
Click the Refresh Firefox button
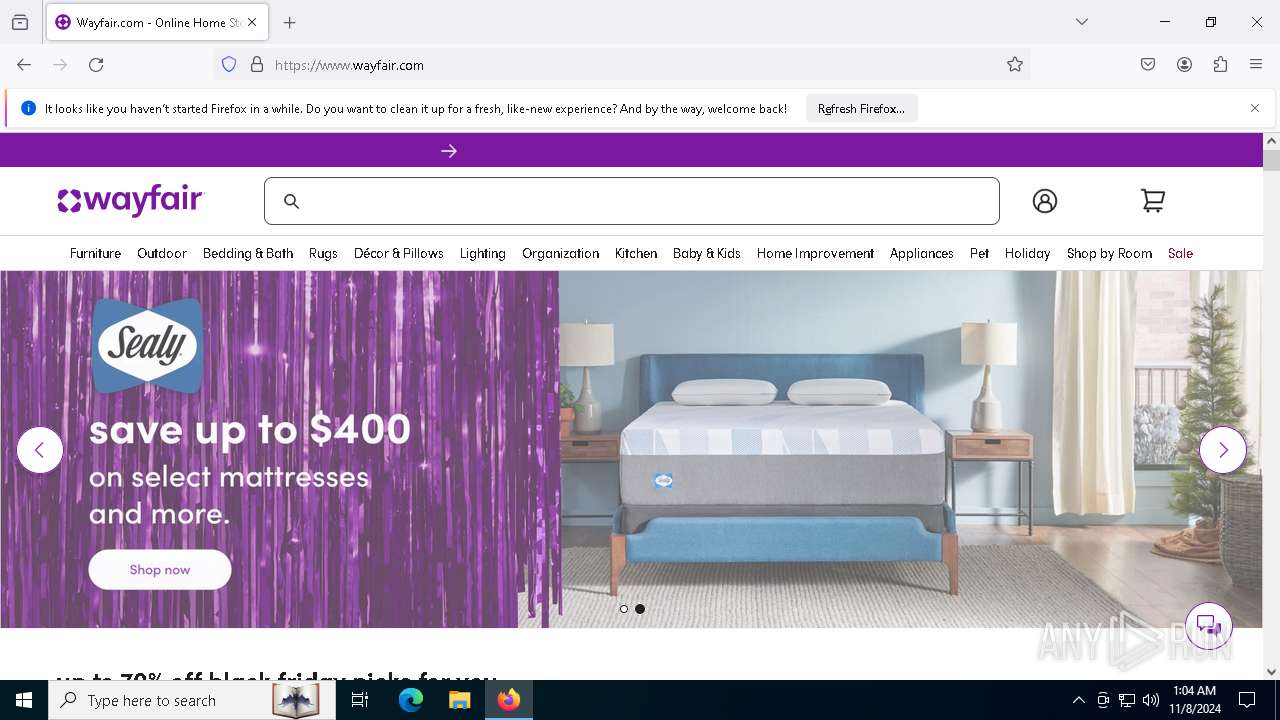coord(861,108)
